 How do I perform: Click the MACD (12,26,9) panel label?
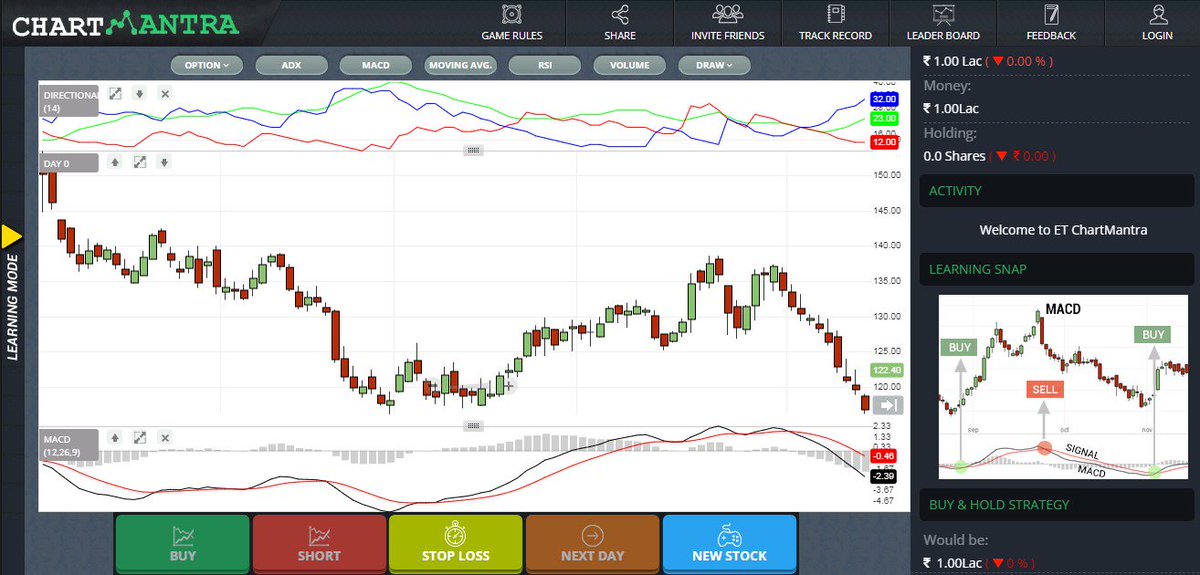[69, 443]
